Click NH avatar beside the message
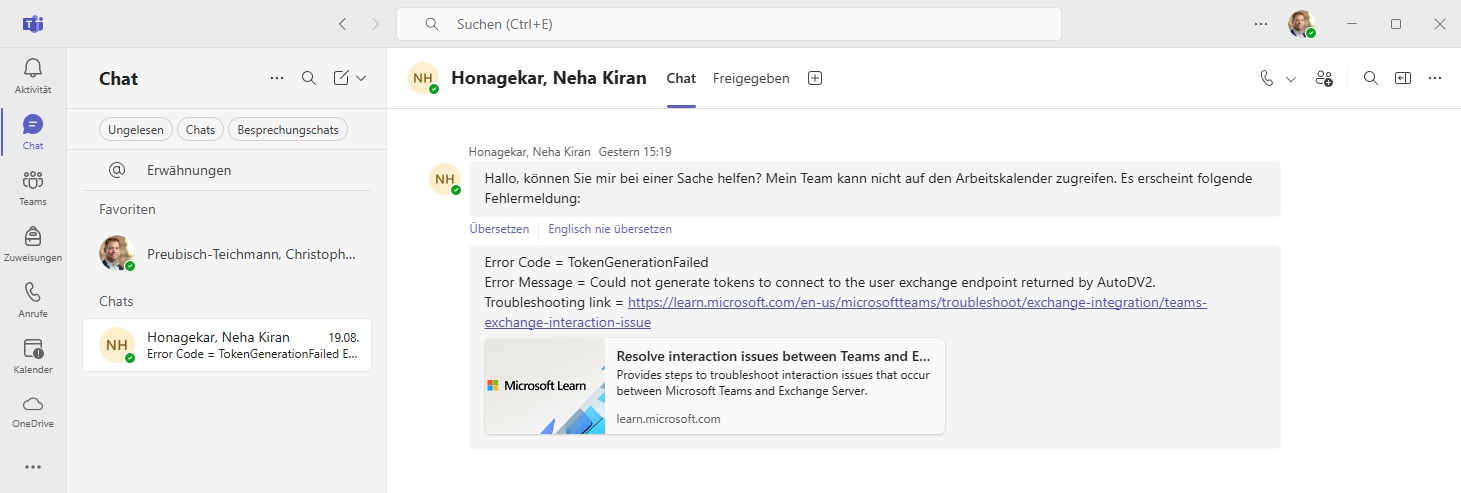Viewport: 1461px width, 493px height. pos(445,179)
